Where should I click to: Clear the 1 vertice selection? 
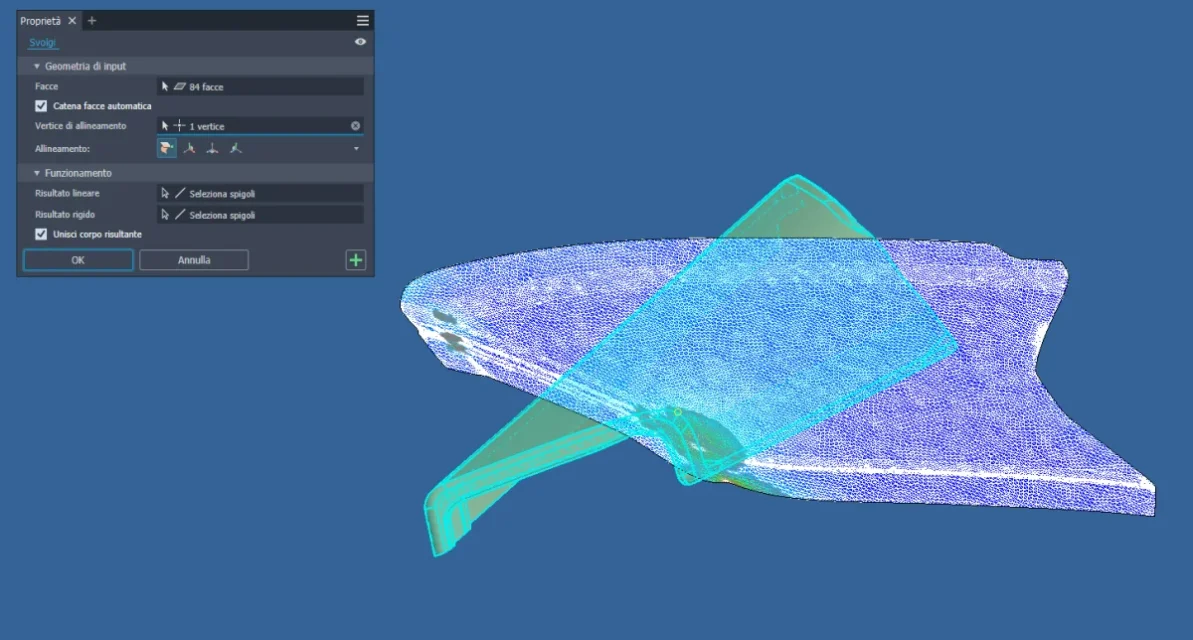point(355,126)
